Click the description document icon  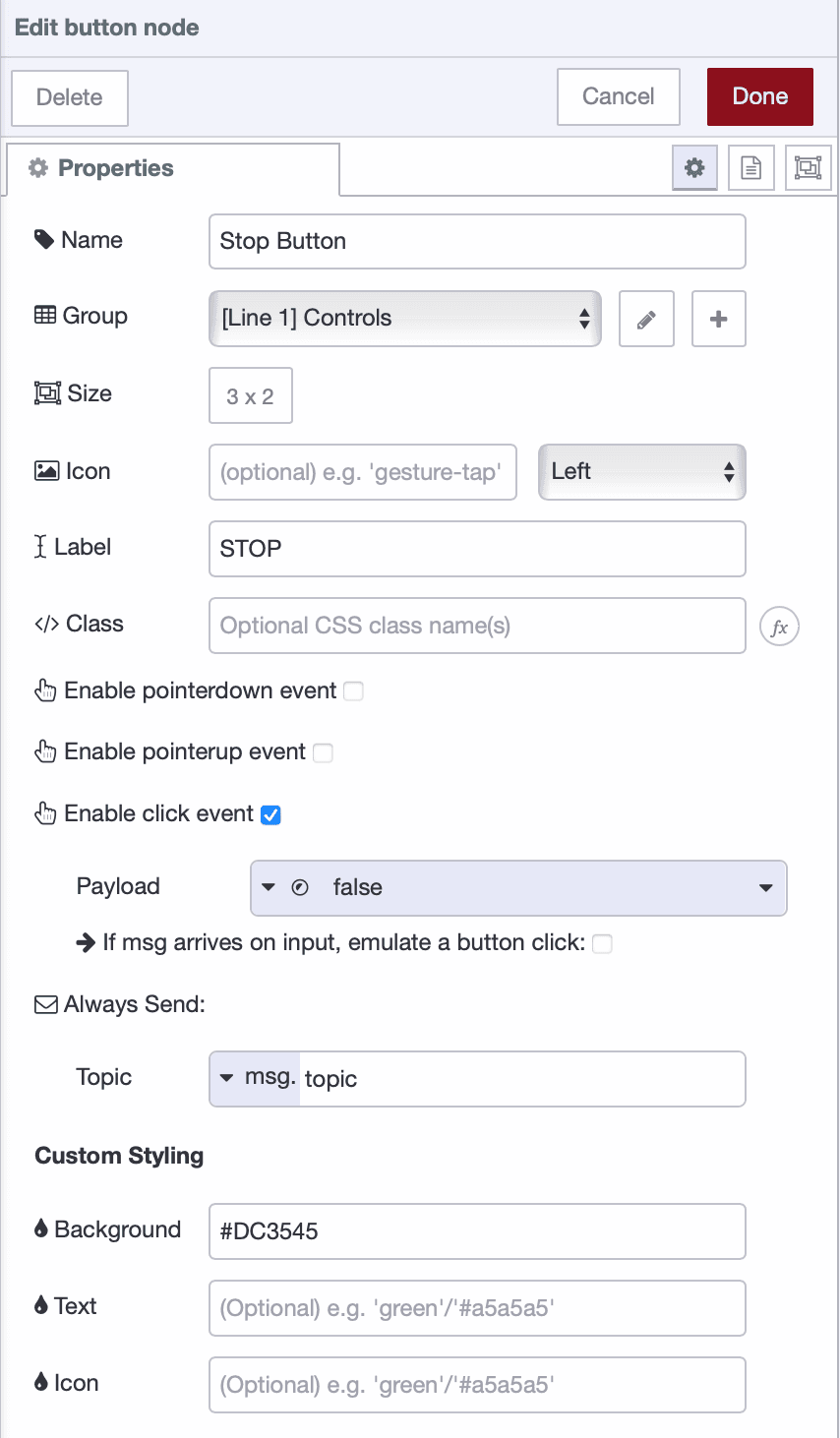click(x=750, y=167)
